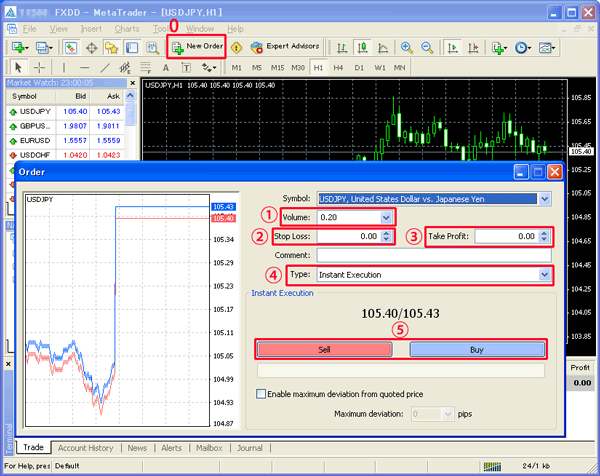The width and height of the screenshot is (600, 476).
Task: Switch timeframe to M30
Action: click(x=298, y=68)
